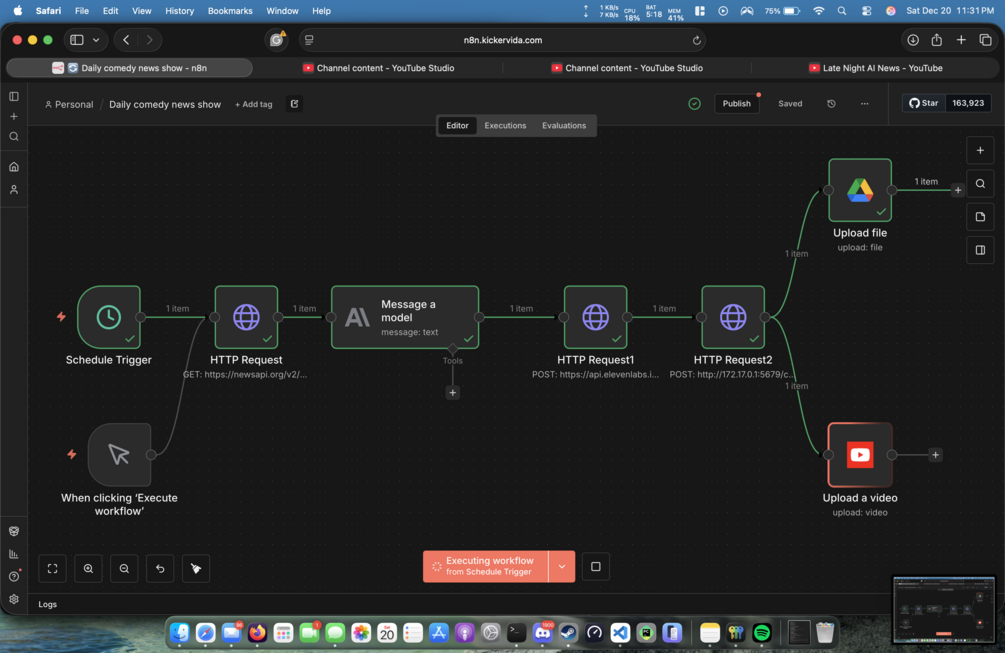Reload the Safari page
The width and height of the screenshot is (1005, 653).
tap(696, 40)
